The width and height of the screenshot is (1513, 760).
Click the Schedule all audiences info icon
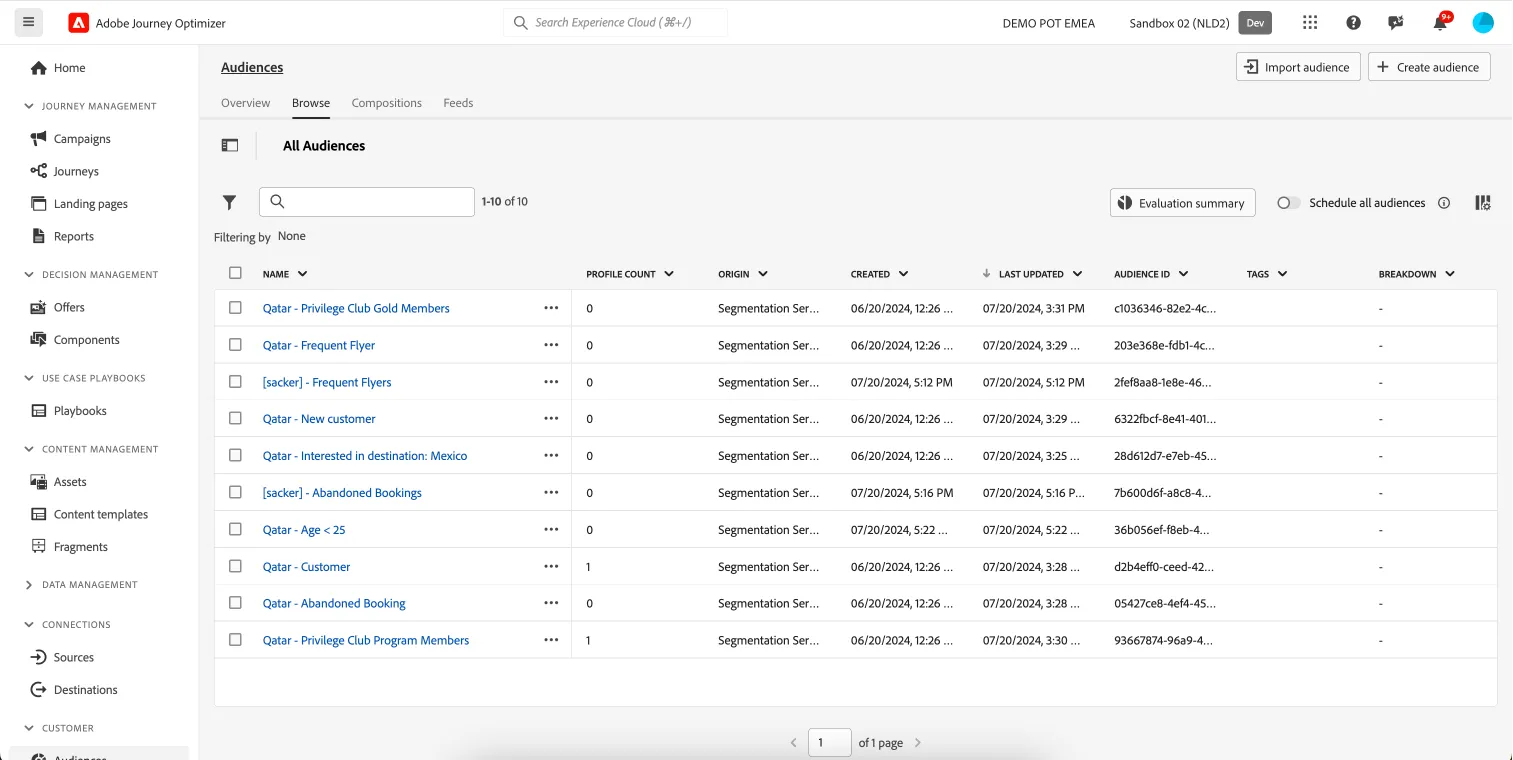pos(1444,203)
